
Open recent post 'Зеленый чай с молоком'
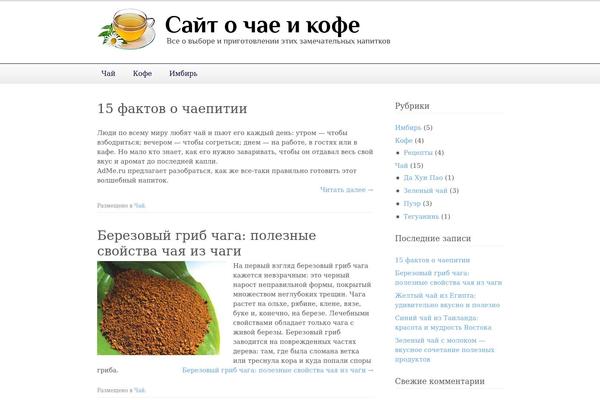point(445,350)
